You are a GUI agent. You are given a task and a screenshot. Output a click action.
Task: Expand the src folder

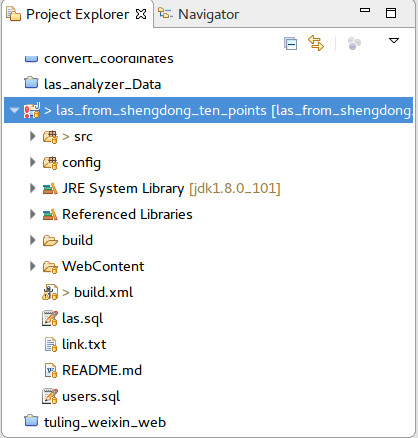point(32,136)
